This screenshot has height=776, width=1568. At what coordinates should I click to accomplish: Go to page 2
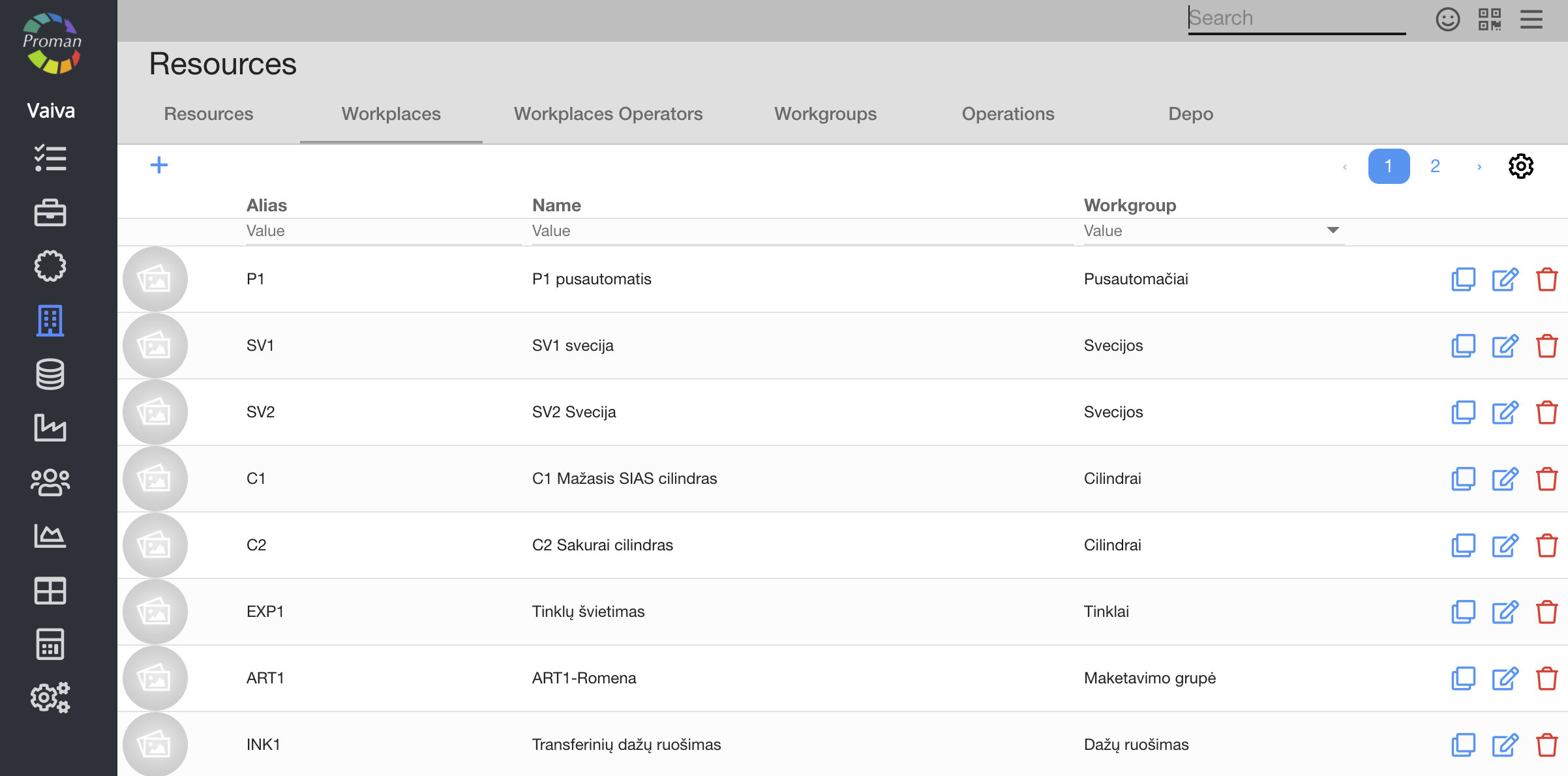pos(1435,166)
